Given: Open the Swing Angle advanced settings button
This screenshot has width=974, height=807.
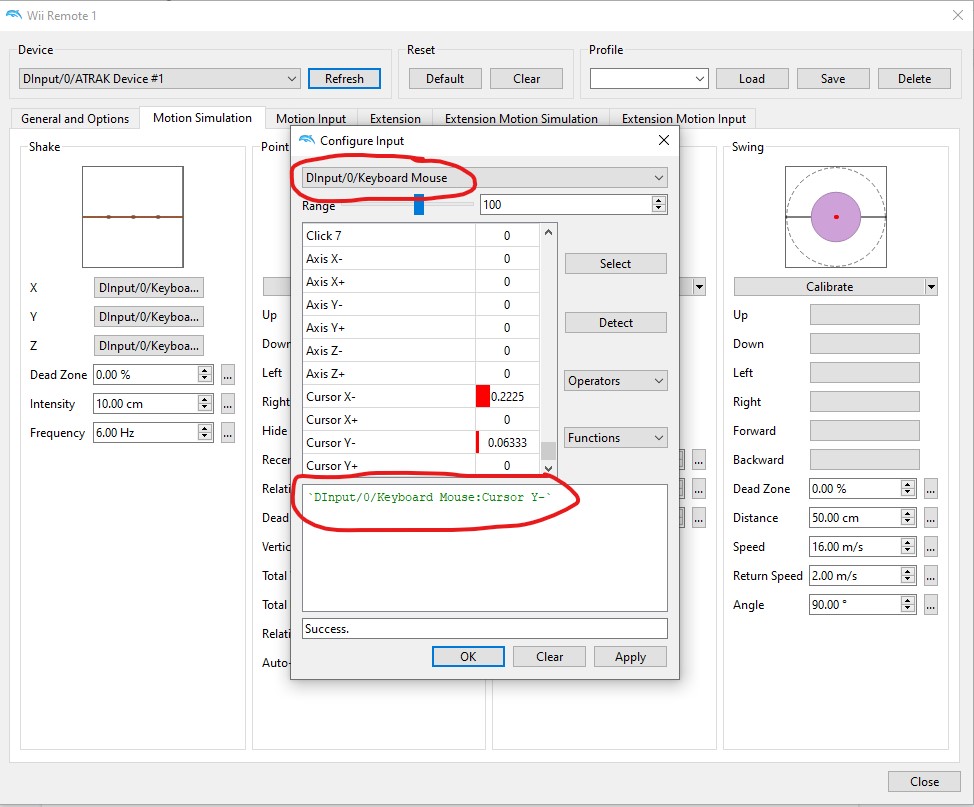Looking at the screenshot, I should coord(931,604).
